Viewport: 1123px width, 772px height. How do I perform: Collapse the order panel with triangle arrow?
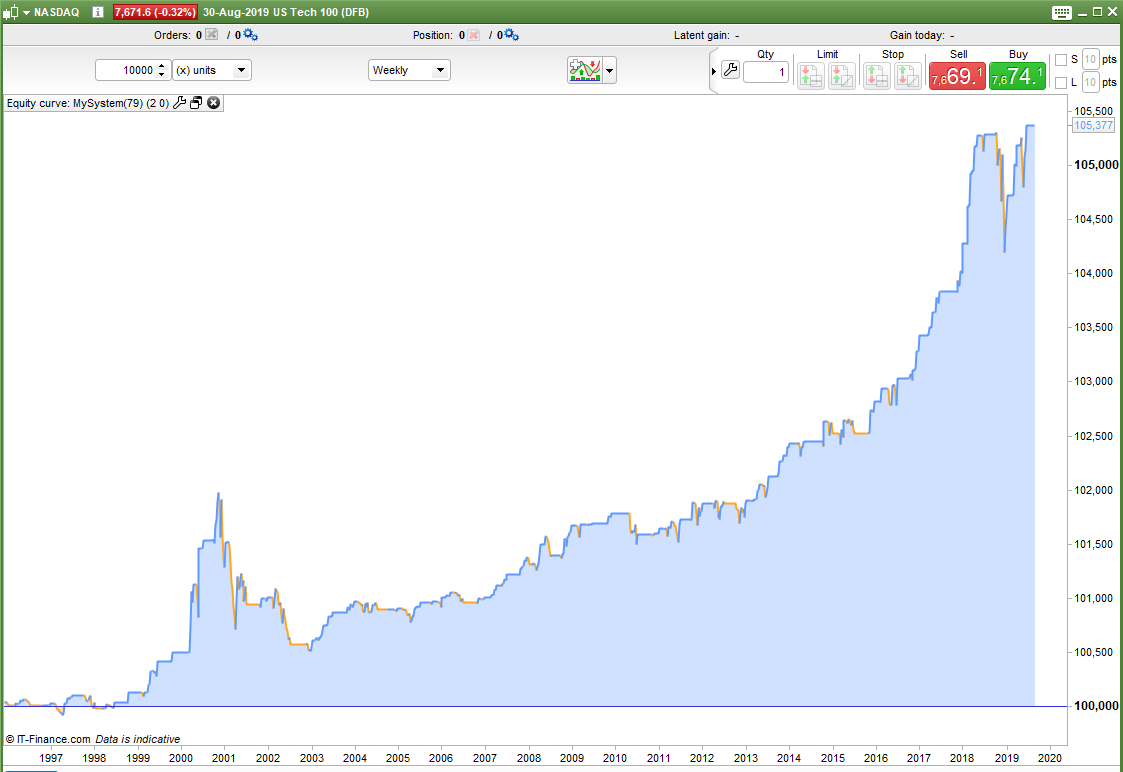[x=714, y=71]
